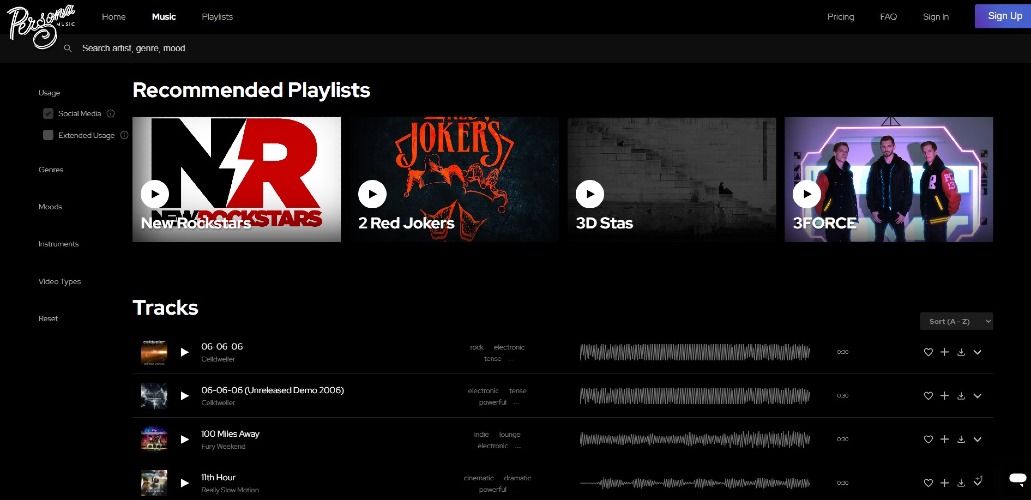Expand the Instruments filter
The width and height of the screenshot is (1031, 500).
click(59, 244)
